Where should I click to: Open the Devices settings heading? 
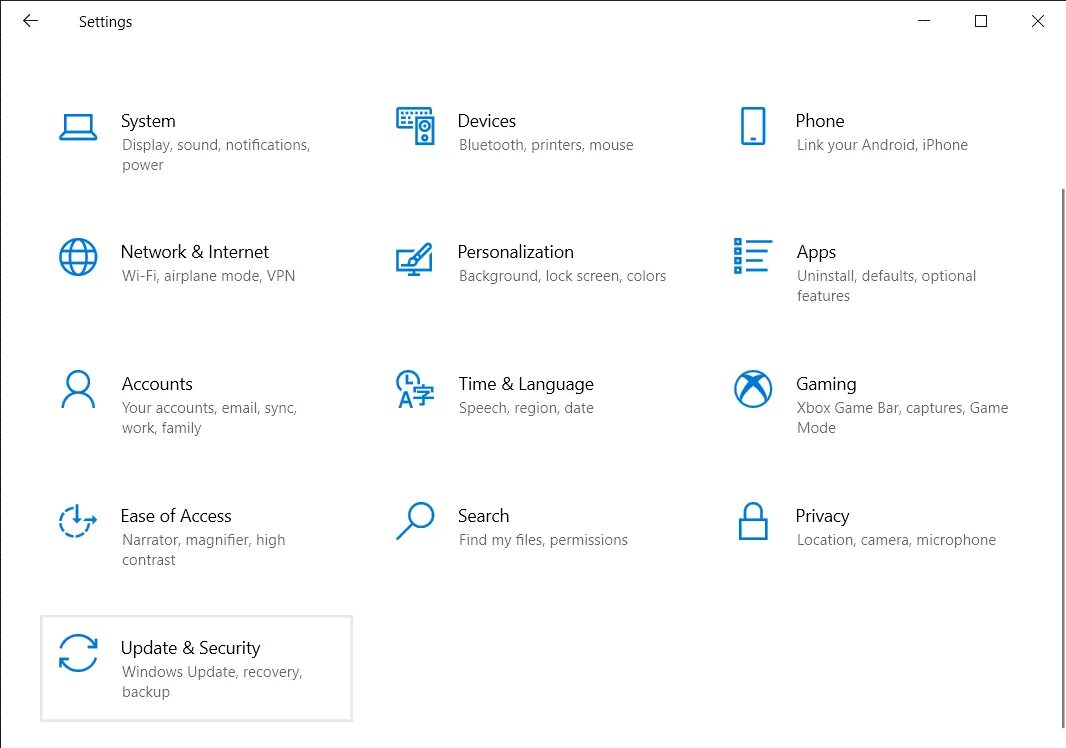(487, 121)
